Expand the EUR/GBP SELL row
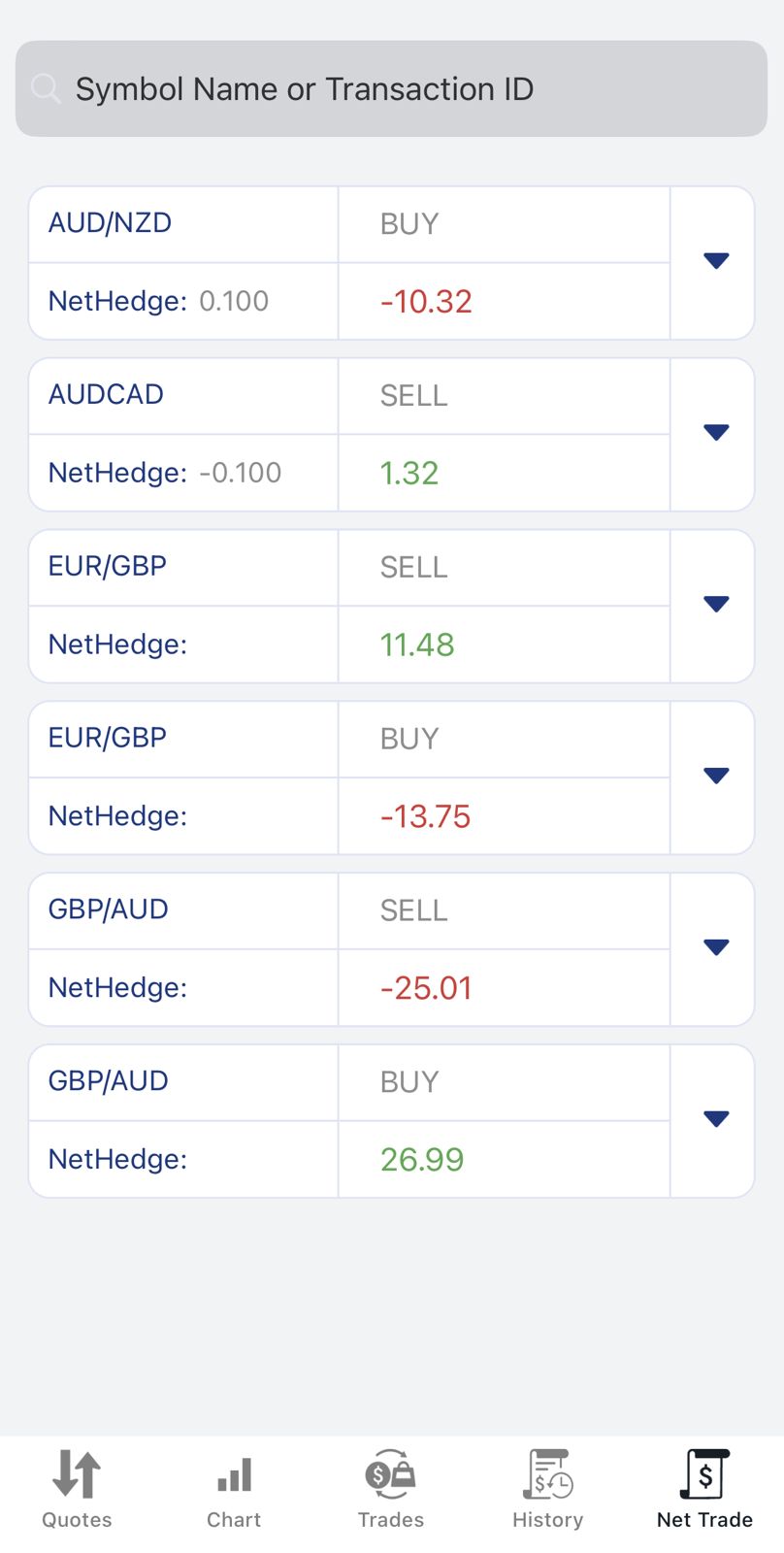The width and height of the screenshot is (784, 1553). [x=716, y=605]
